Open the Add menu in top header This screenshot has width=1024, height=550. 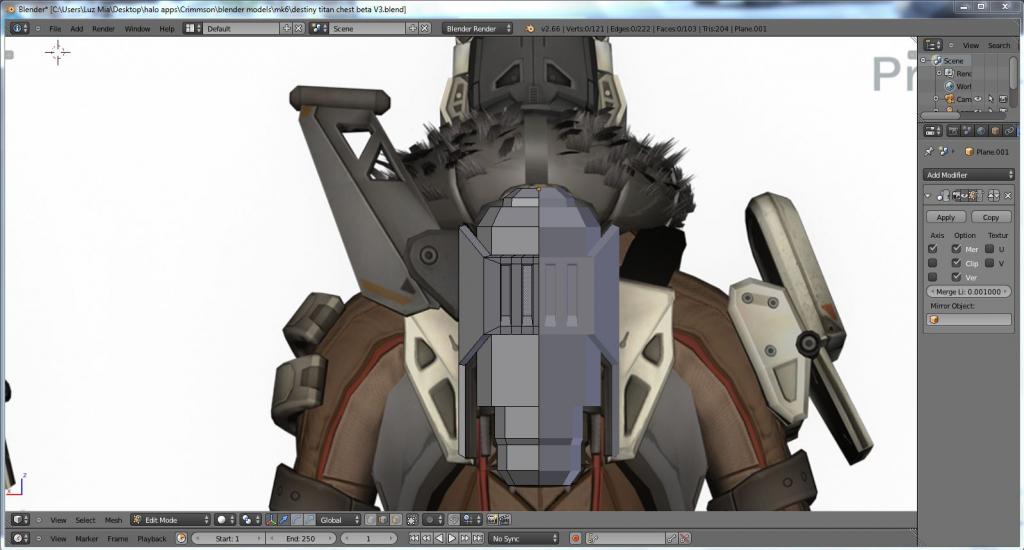[x=76, y=29]
